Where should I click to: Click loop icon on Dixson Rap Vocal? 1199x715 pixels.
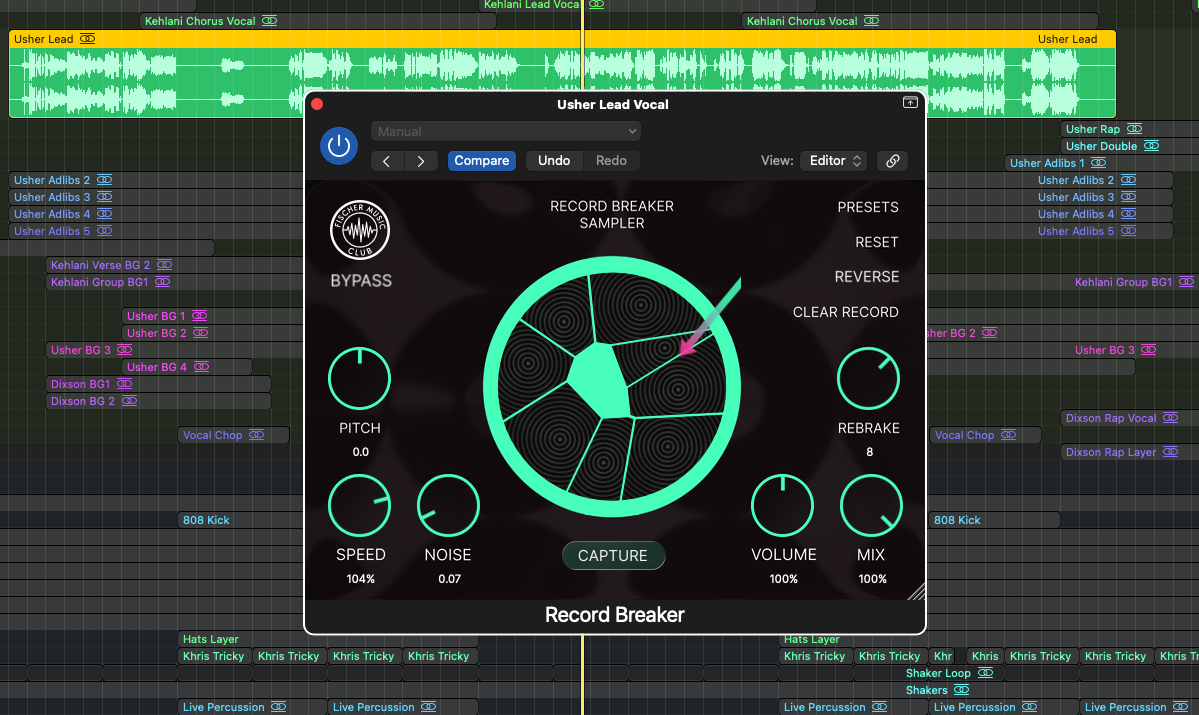pyautogui.click(x=1170, y=418)
